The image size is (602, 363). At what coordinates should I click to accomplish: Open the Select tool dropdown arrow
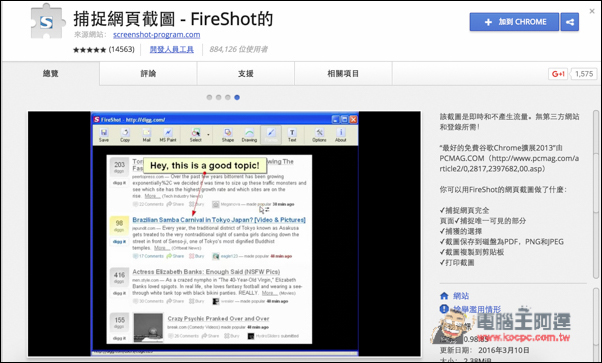208,135
